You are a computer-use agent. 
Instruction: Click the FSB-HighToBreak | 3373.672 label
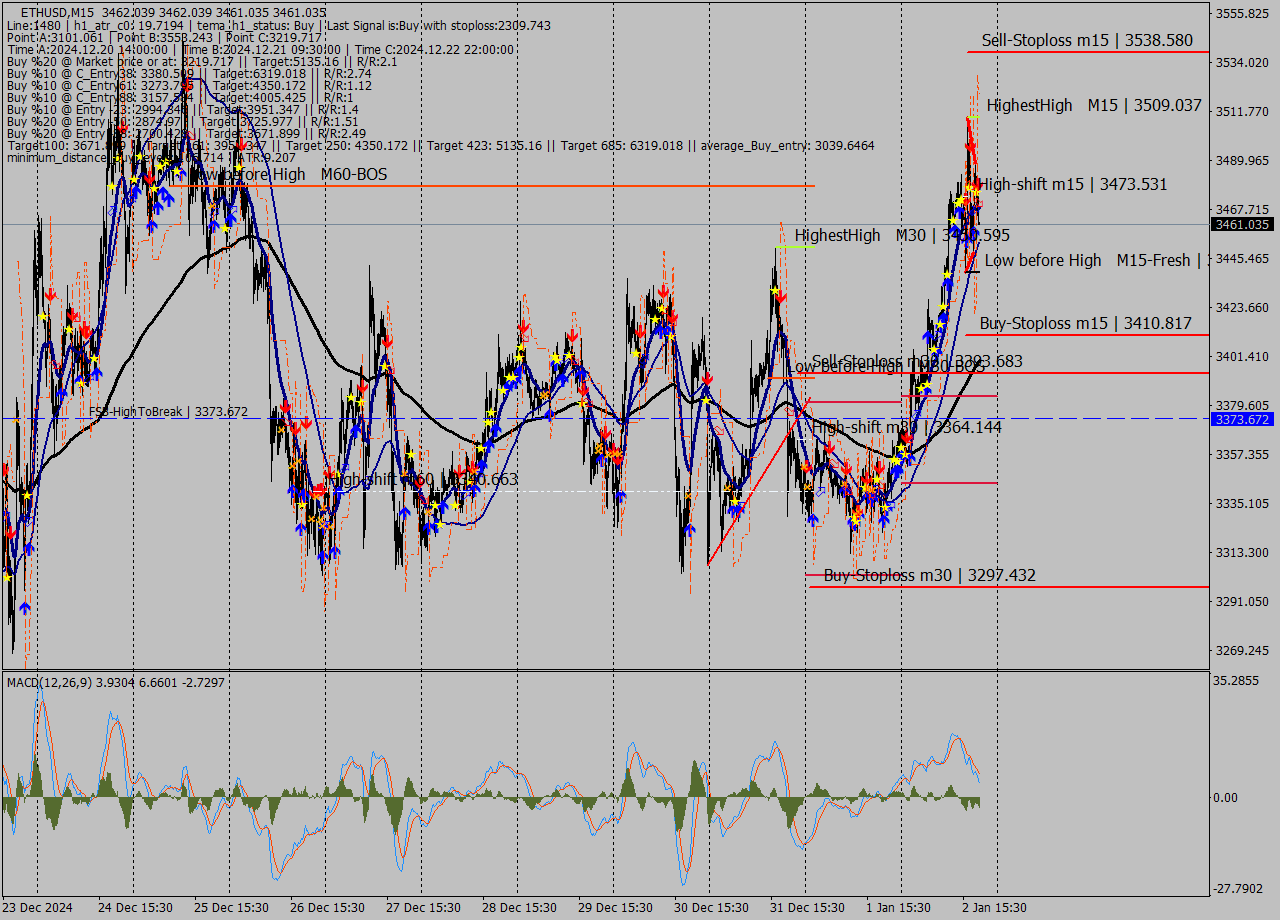[x=168, y=411]
